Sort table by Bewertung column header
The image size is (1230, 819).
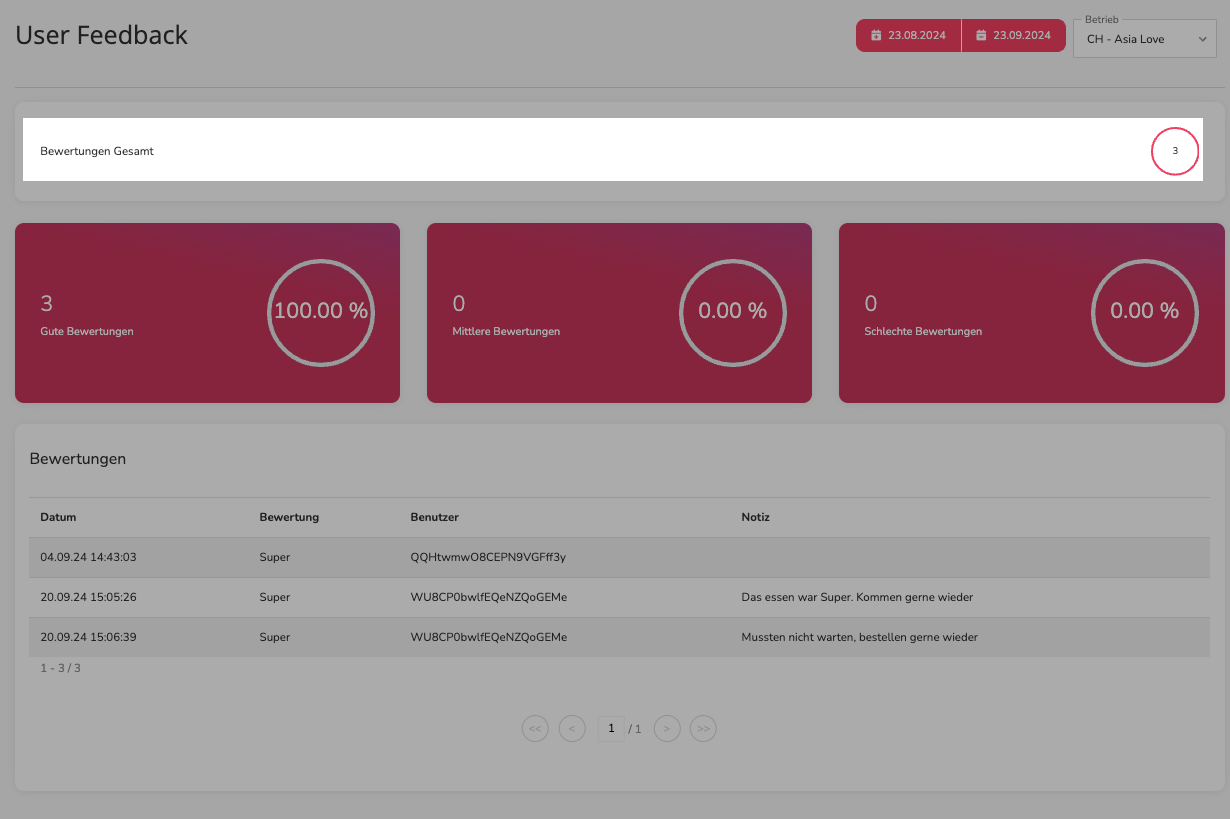coord(289,517)
